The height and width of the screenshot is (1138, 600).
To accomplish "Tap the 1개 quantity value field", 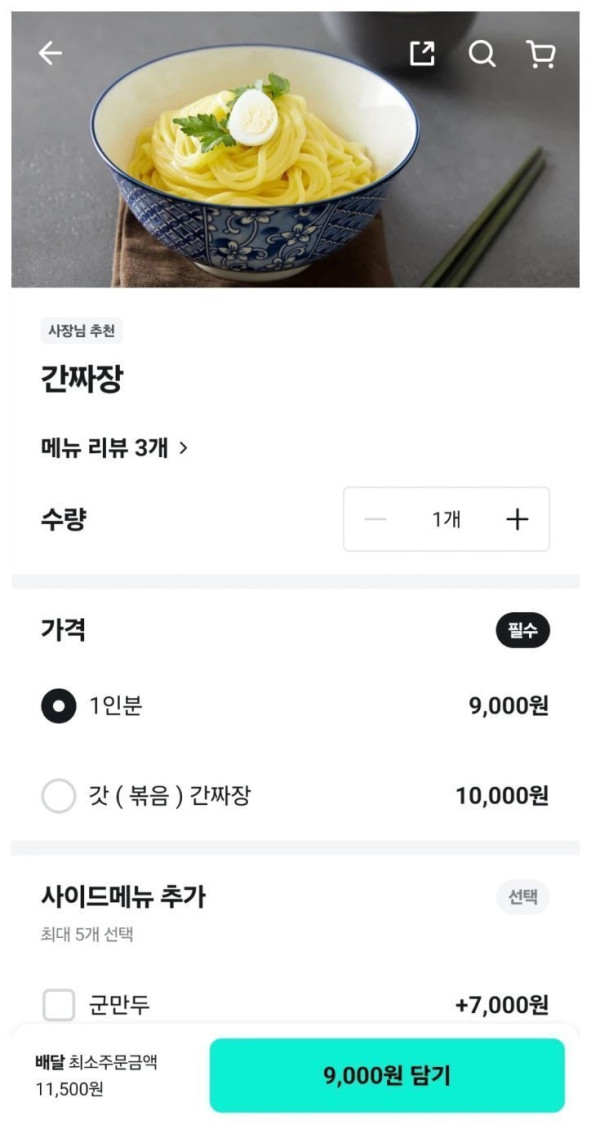I will pos(446,519).
